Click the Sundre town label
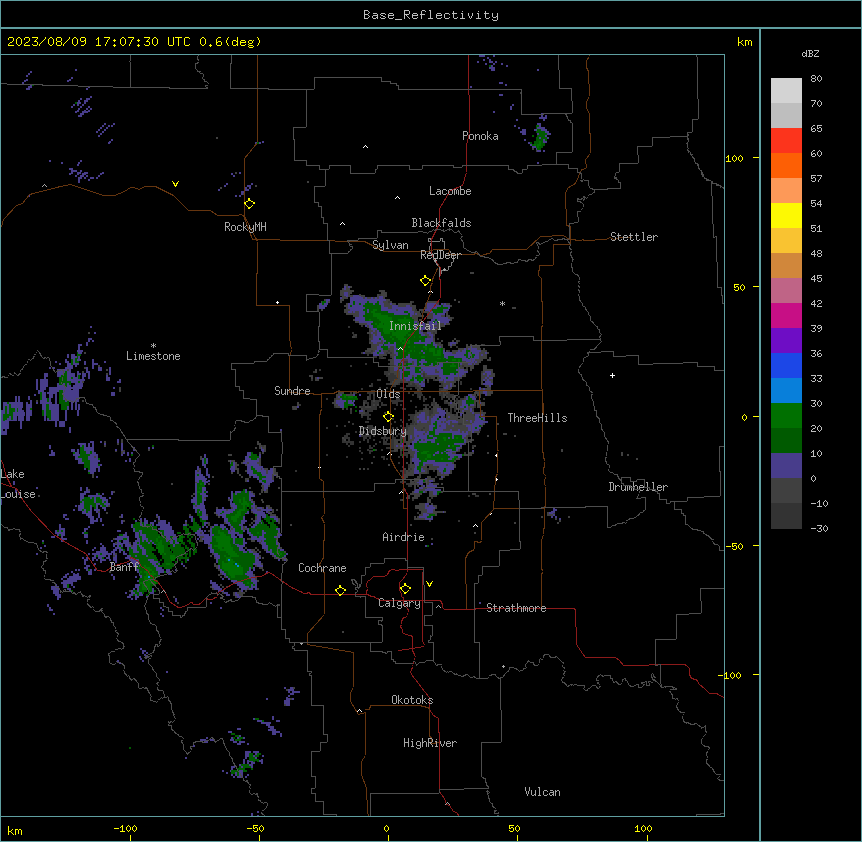The width and height of the screenshot is (862, 842). pyautogui.click(x=292, y=391)
